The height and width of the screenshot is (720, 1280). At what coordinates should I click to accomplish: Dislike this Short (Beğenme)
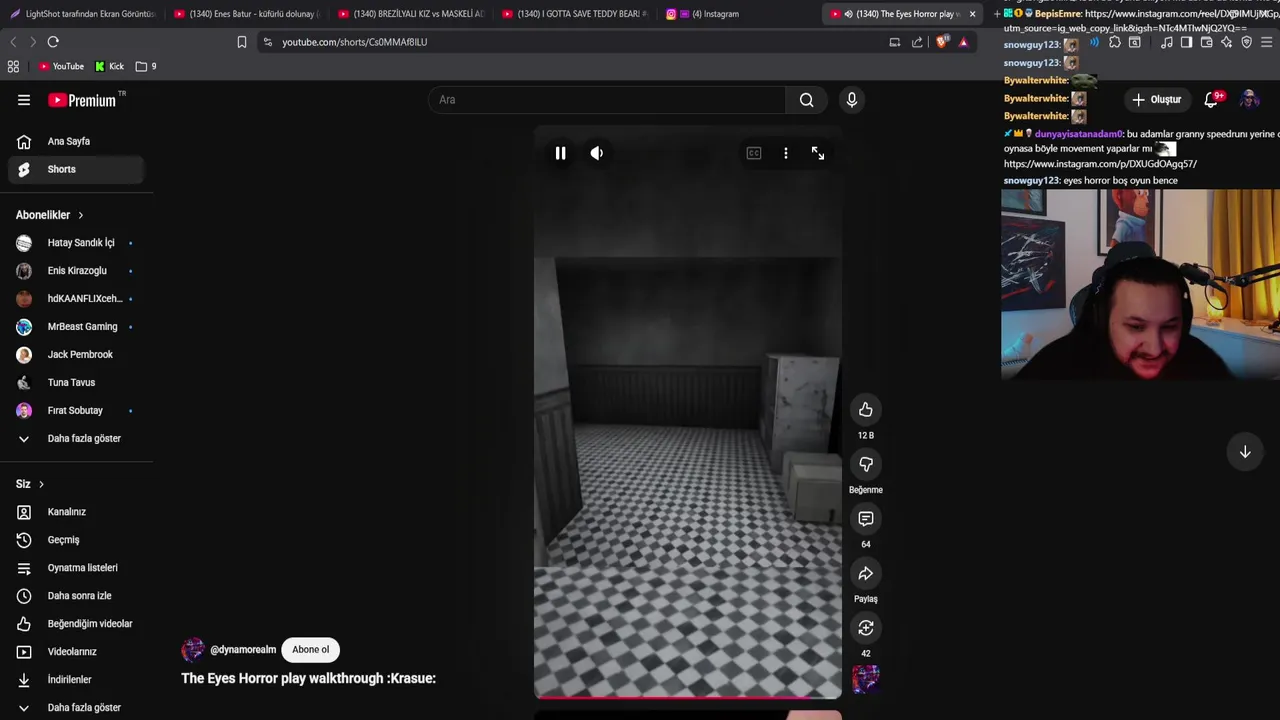(x=866, y=464)
